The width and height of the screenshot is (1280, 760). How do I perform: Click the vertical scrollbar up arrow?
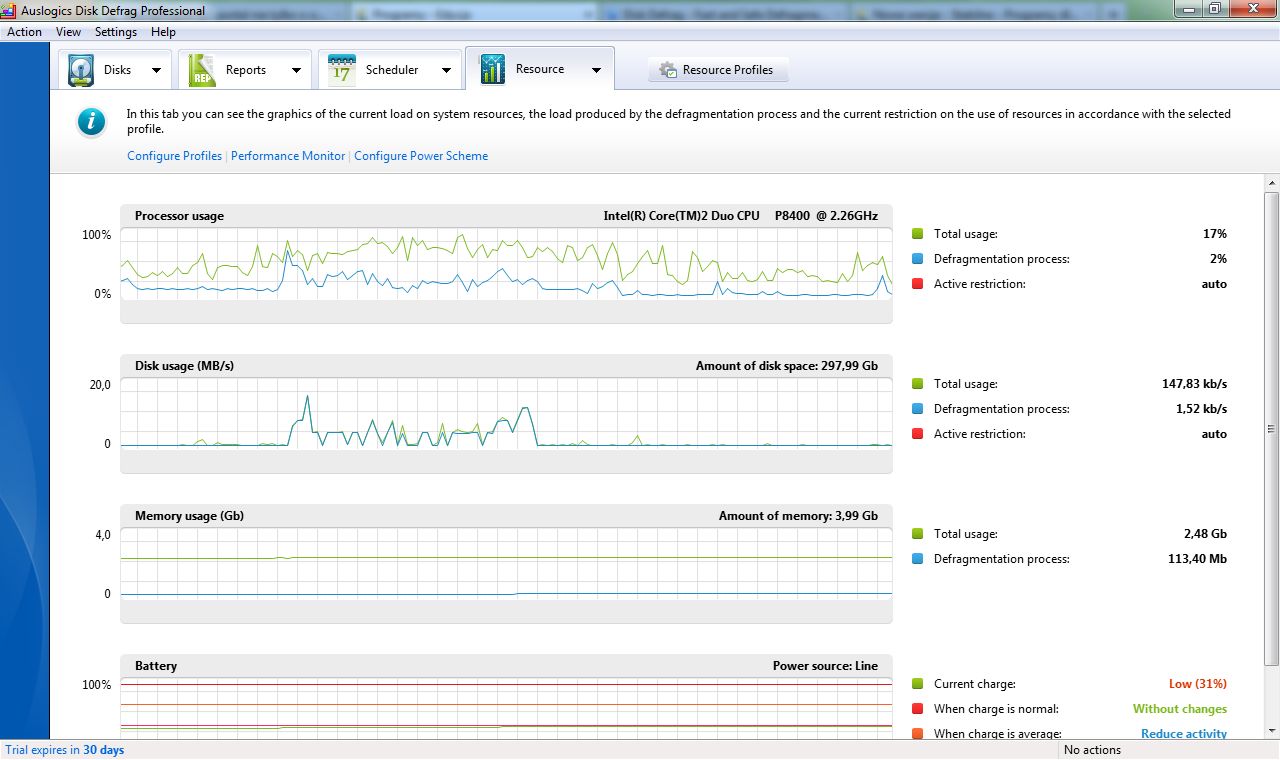(x=1271, y=184)
